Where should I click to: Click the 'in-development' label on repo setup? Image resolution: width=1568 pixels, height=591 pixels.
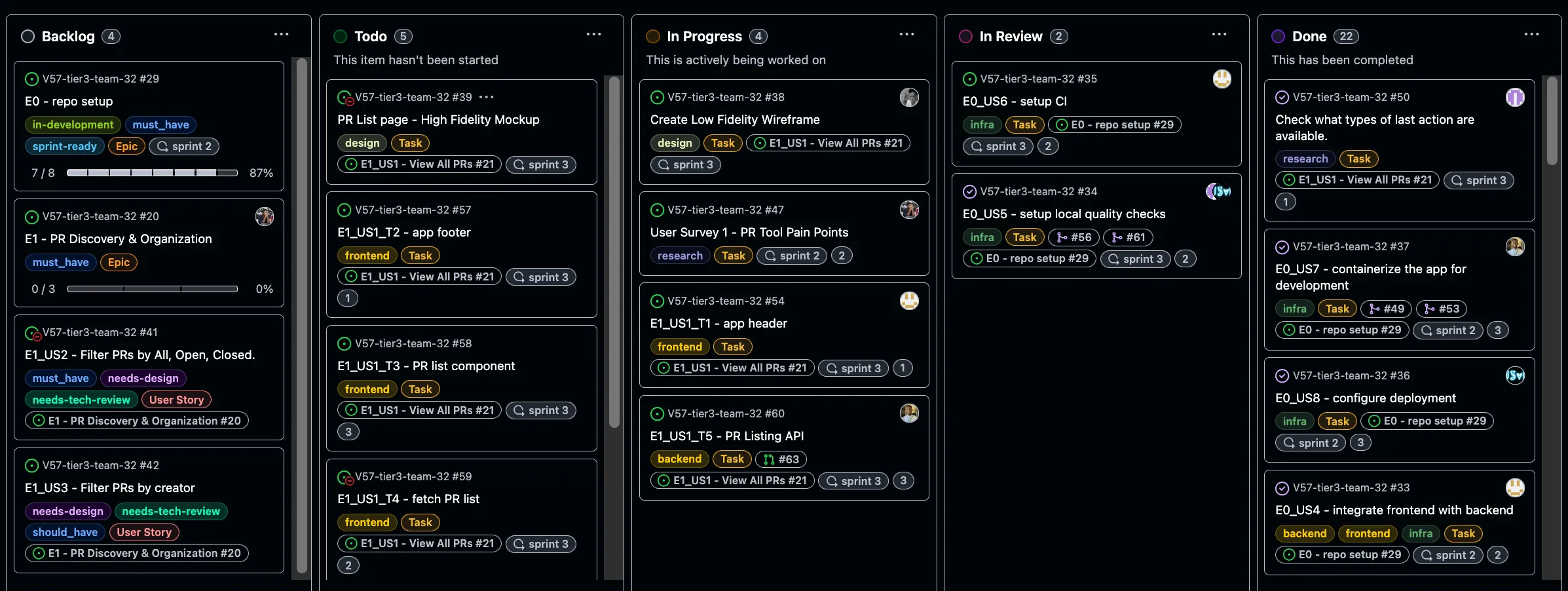(73, 124)
